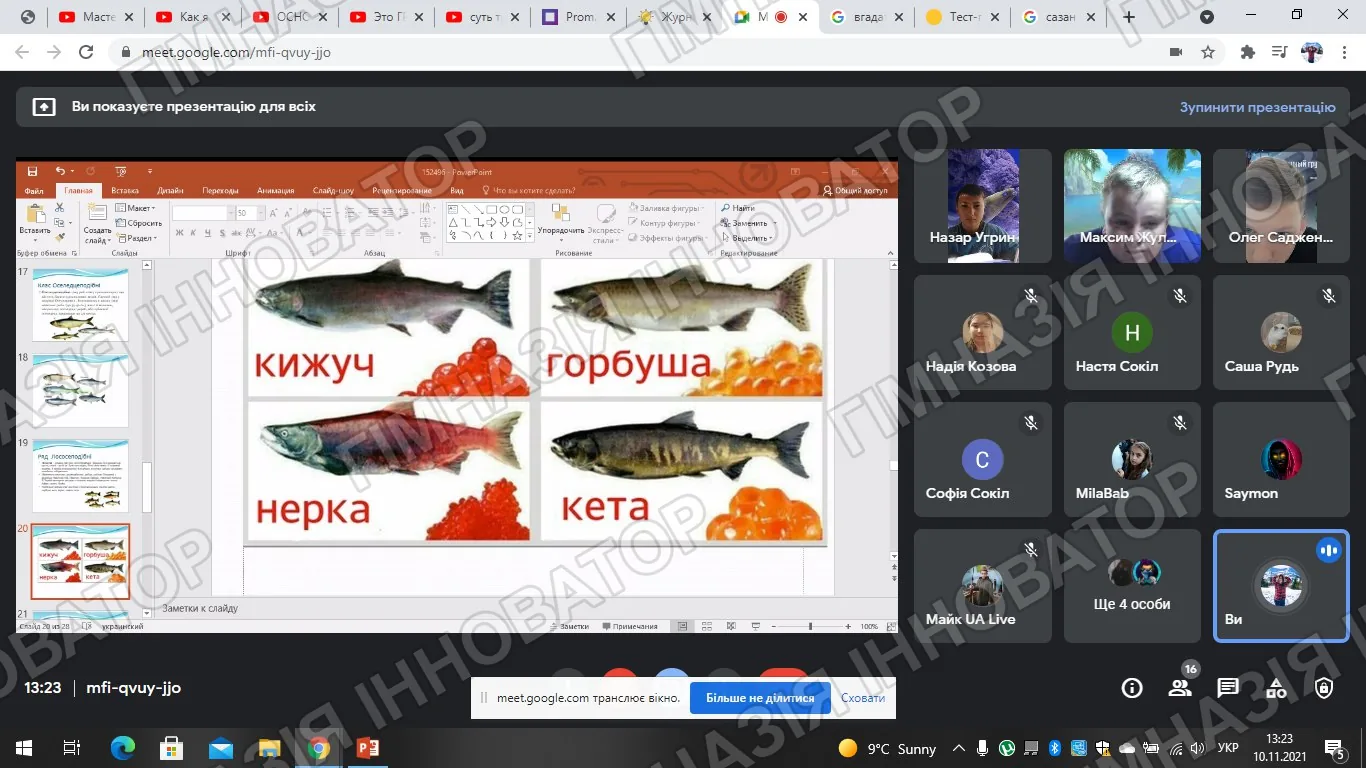Open Meet Activities shapes icon

[x=1276, y=688]
